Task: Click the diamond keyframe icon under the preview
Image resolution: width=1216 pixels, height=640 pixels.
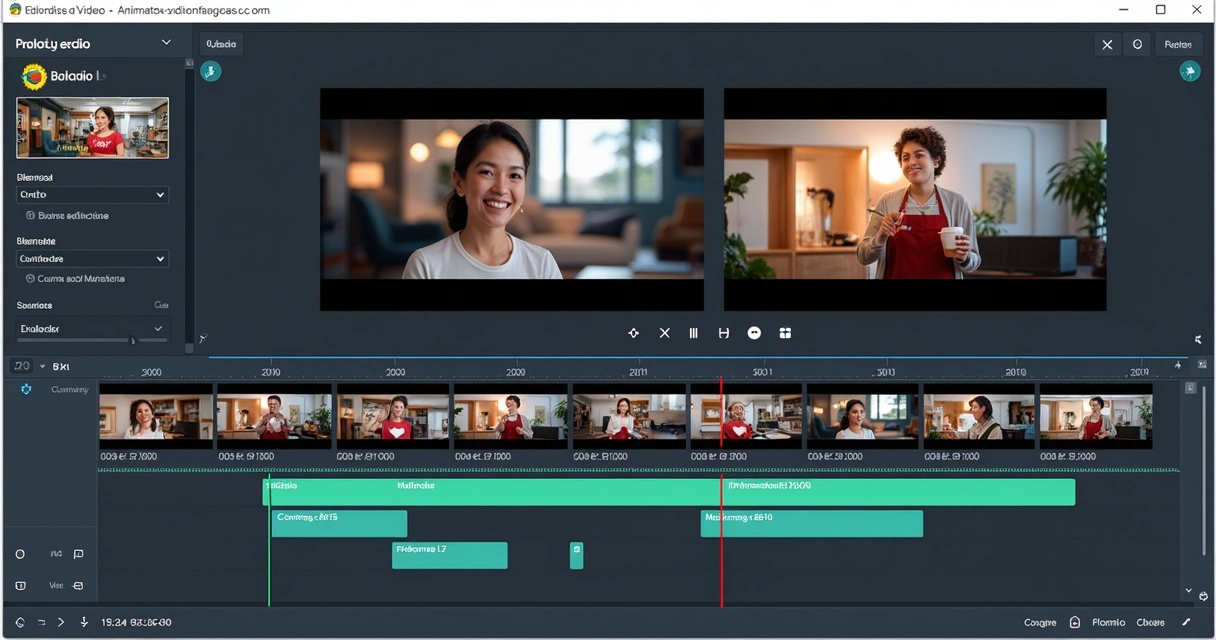Action: [x=633, y=333]
